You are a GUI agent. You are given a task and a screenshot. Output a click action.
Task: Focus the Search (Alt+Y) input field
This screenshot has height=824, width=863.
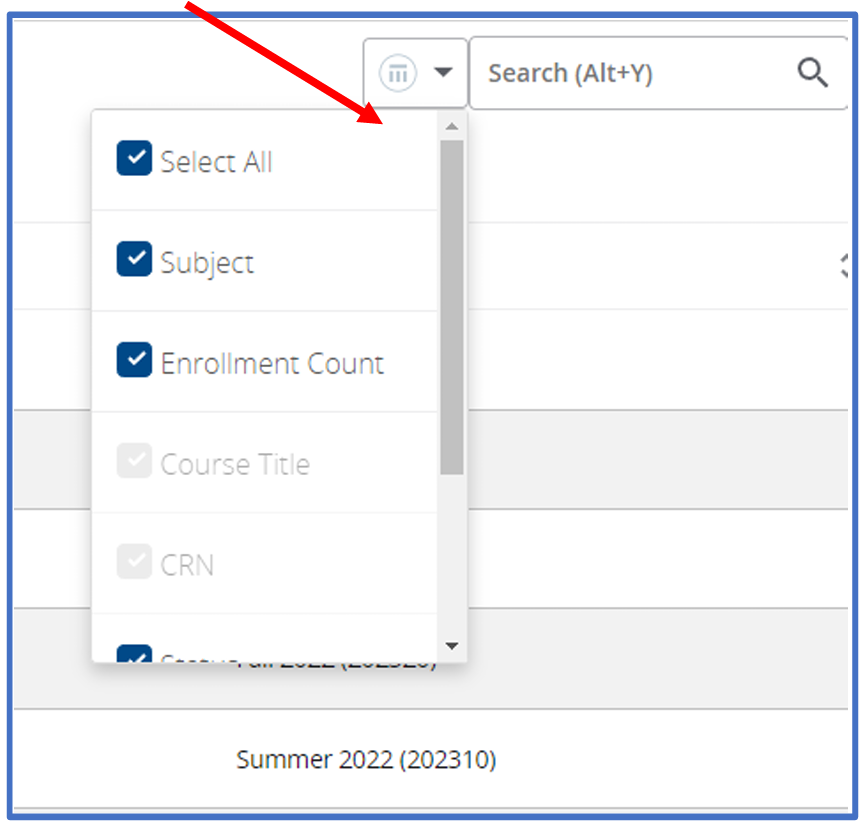[x=630, y=73]
